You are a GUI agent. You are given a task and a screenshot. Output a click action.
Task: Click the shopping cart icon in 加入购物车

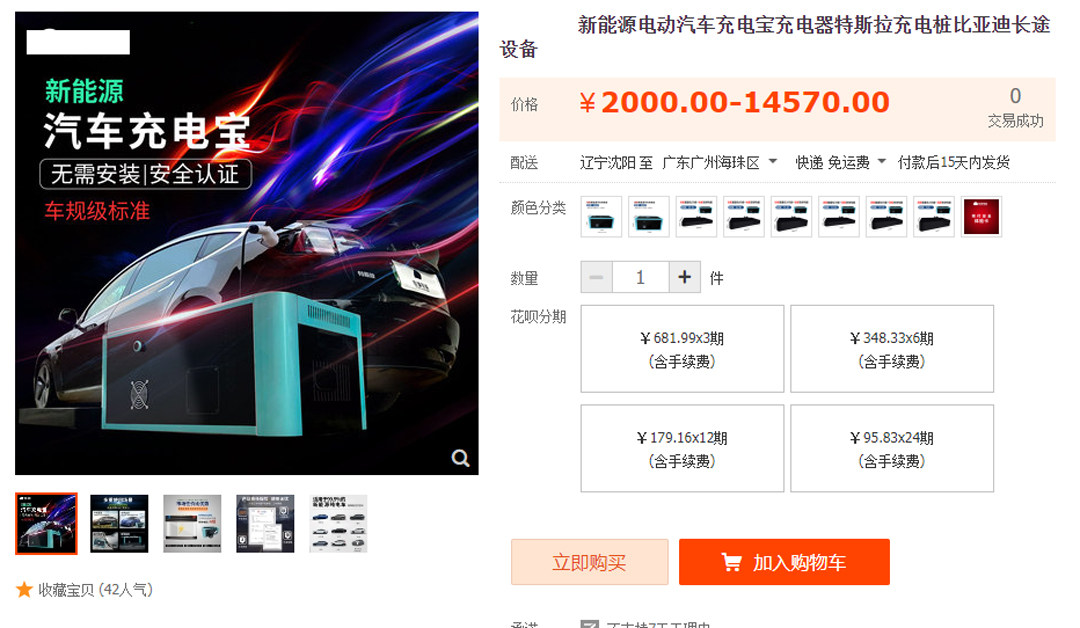tap(731, 562)
